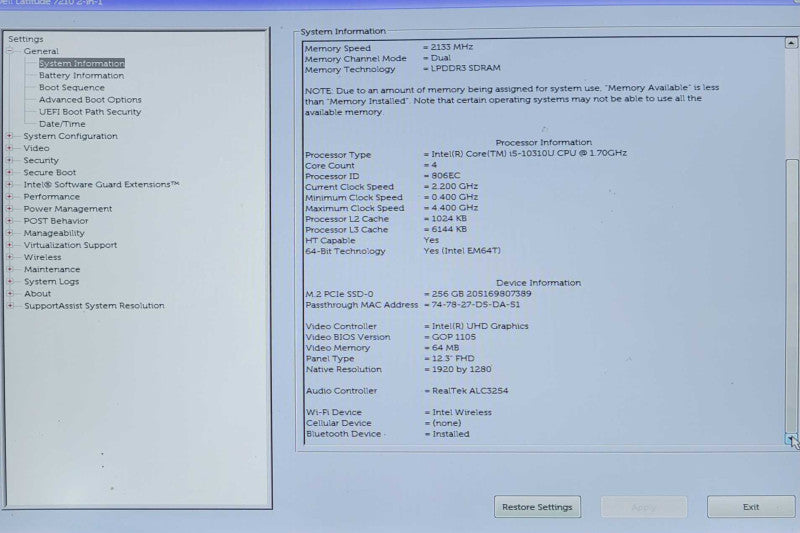Expand the Power Management node
The height and width of the screenshot is (533, 800).
point(9,209)
